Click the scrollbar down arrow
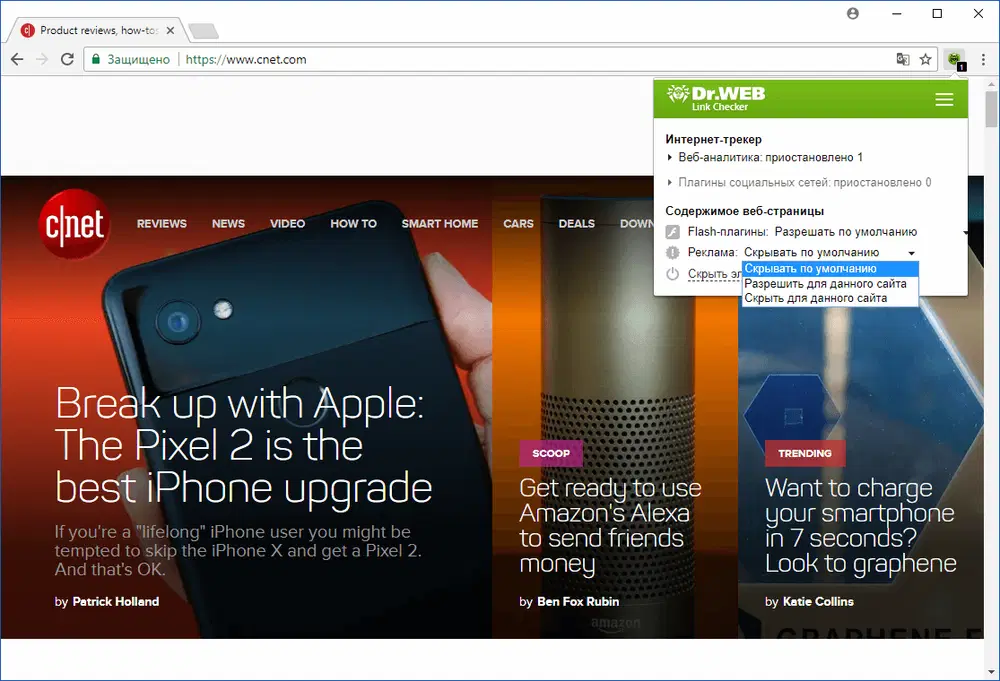 coord(992,672)
